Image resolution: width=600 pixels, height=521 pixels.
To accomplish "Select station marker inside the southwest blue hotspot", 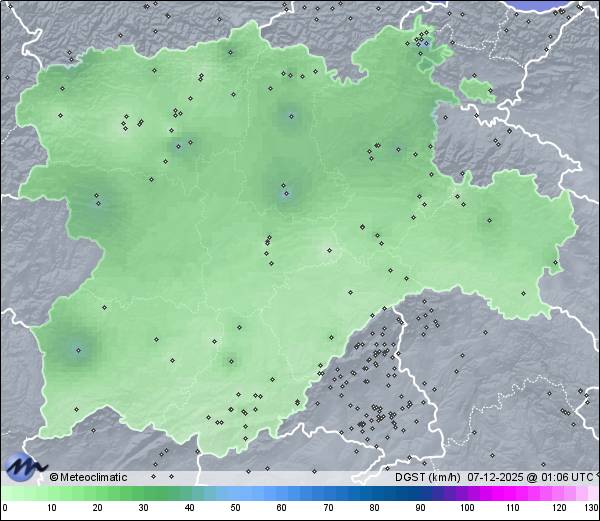I will pos(78,350).
